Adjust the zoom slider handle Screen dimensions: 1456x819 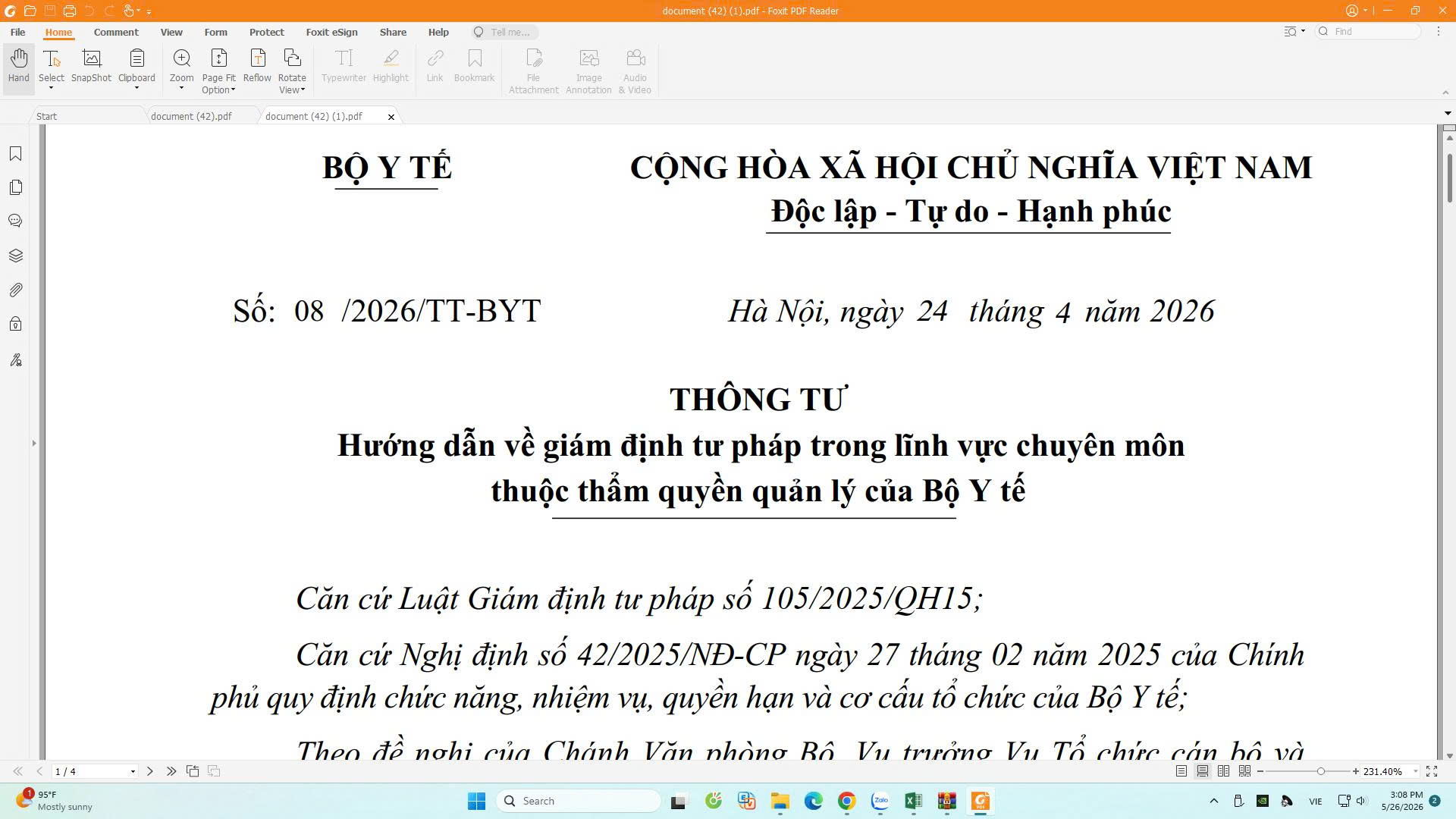coord(1321,771)
